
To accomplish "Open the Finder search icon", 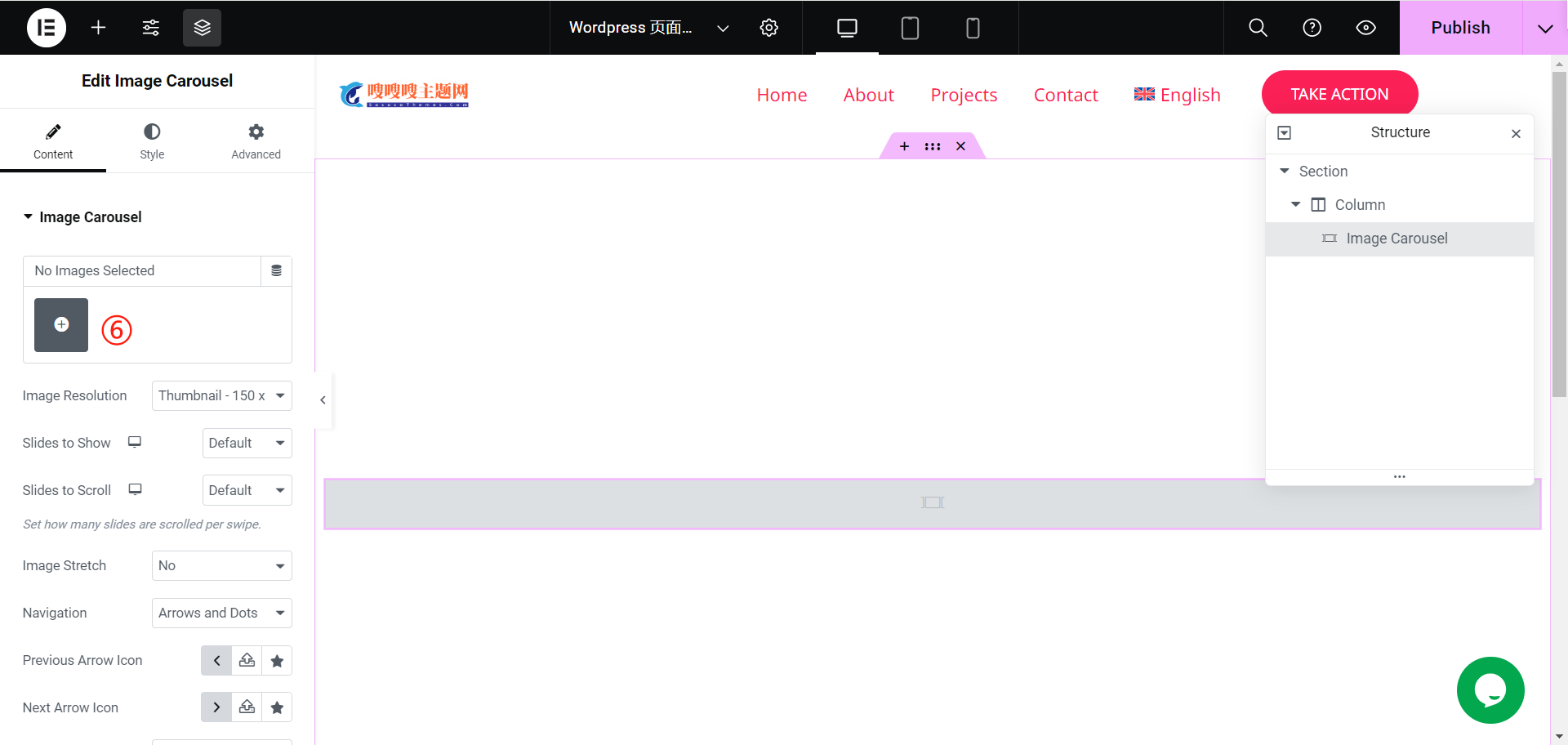I will click(1258, 28).
